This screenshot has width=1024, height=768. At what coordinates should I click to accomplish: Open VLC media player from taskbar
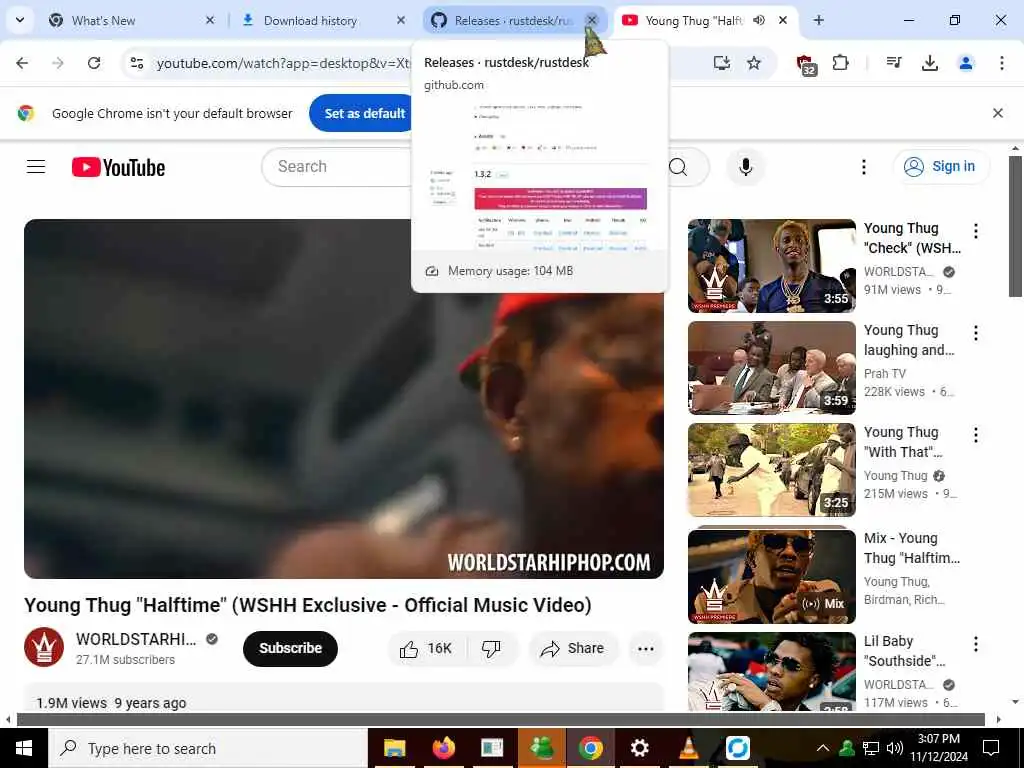pyautogui.click(x=688, y=748)
